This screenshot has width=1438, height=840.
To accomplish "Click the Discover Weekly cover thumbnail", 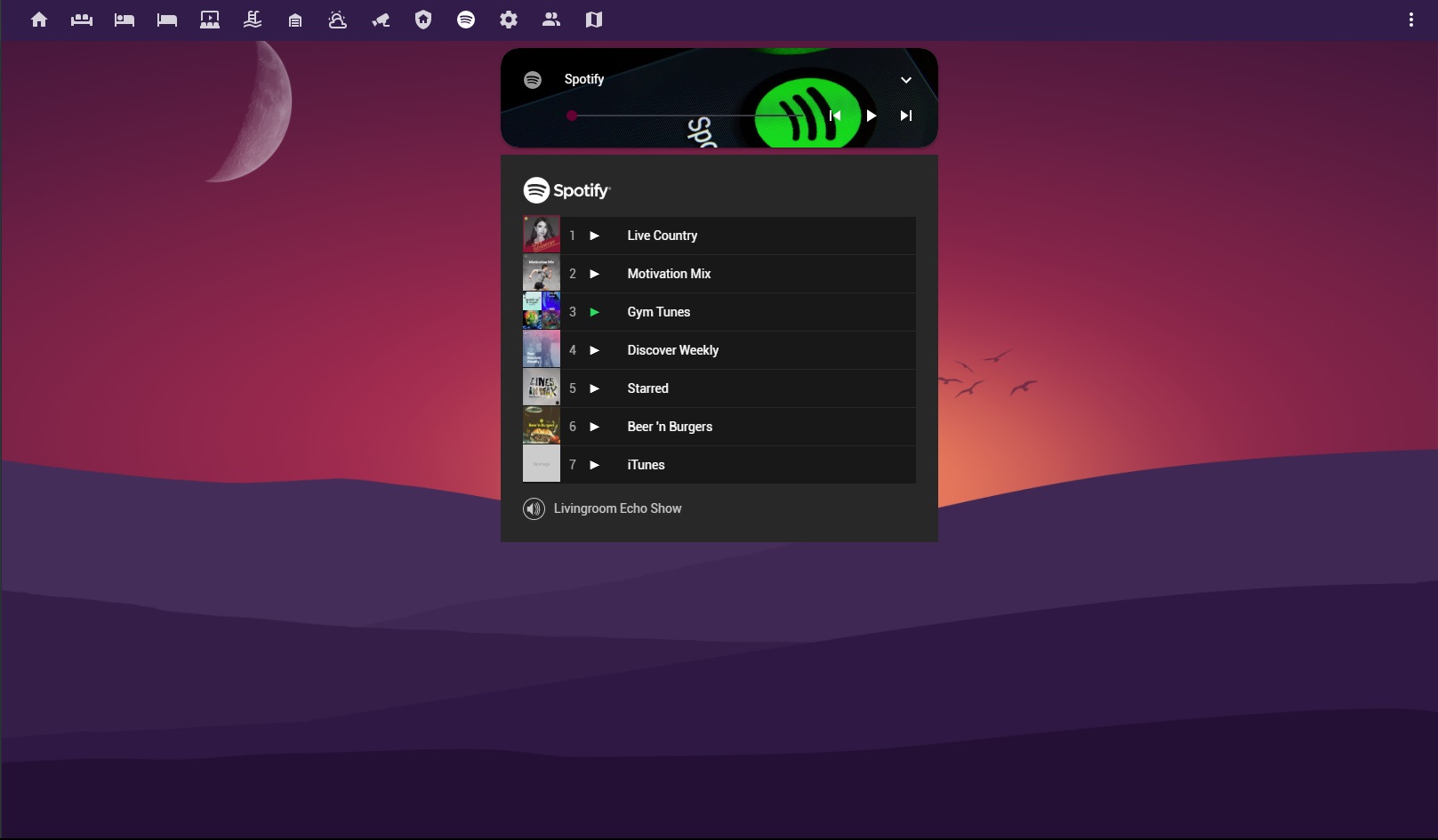I will pyautogui.click(x=542, y=350).
